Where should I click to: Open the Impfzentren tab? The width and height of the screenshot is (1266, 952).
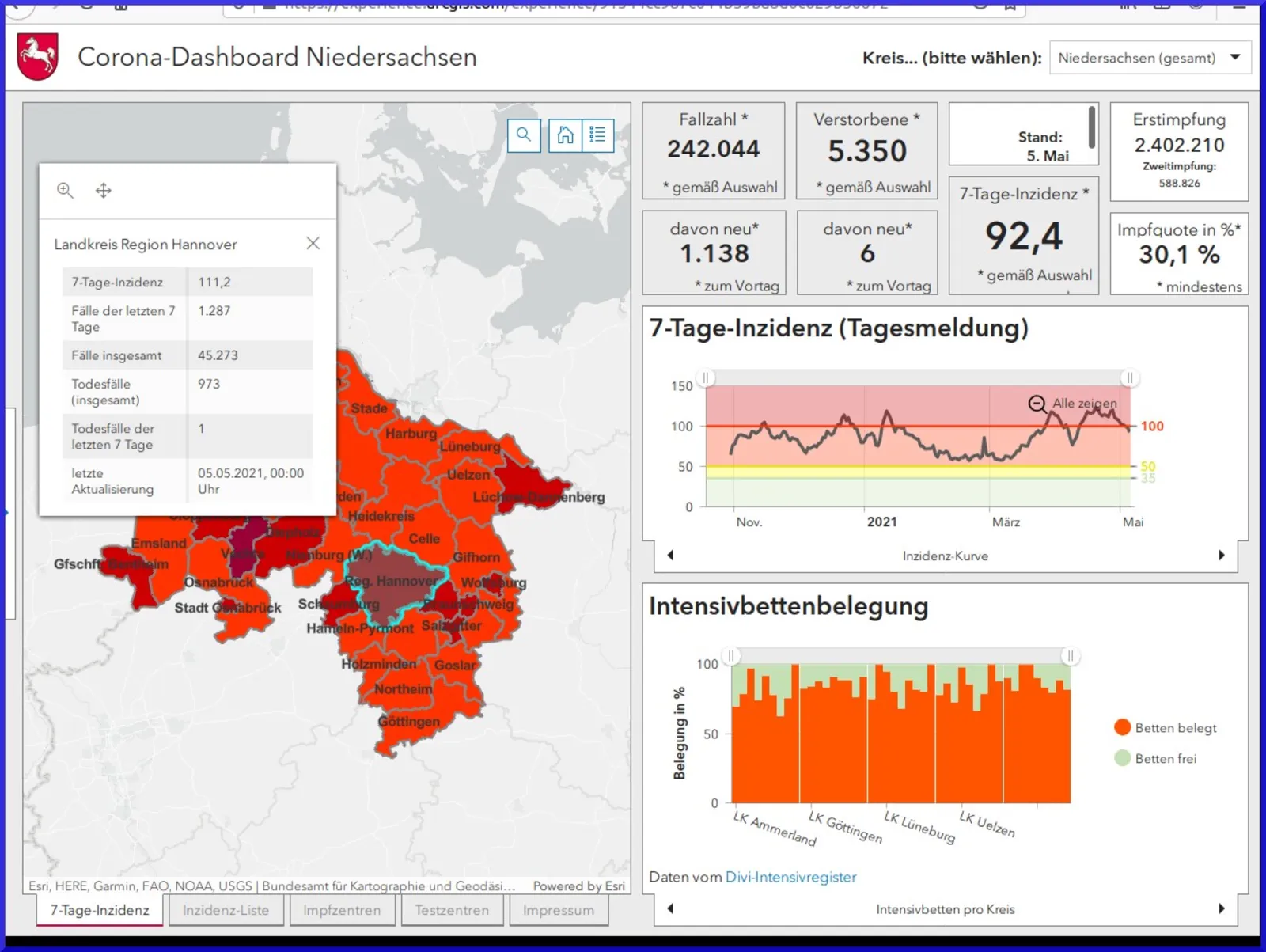[342, 910]
